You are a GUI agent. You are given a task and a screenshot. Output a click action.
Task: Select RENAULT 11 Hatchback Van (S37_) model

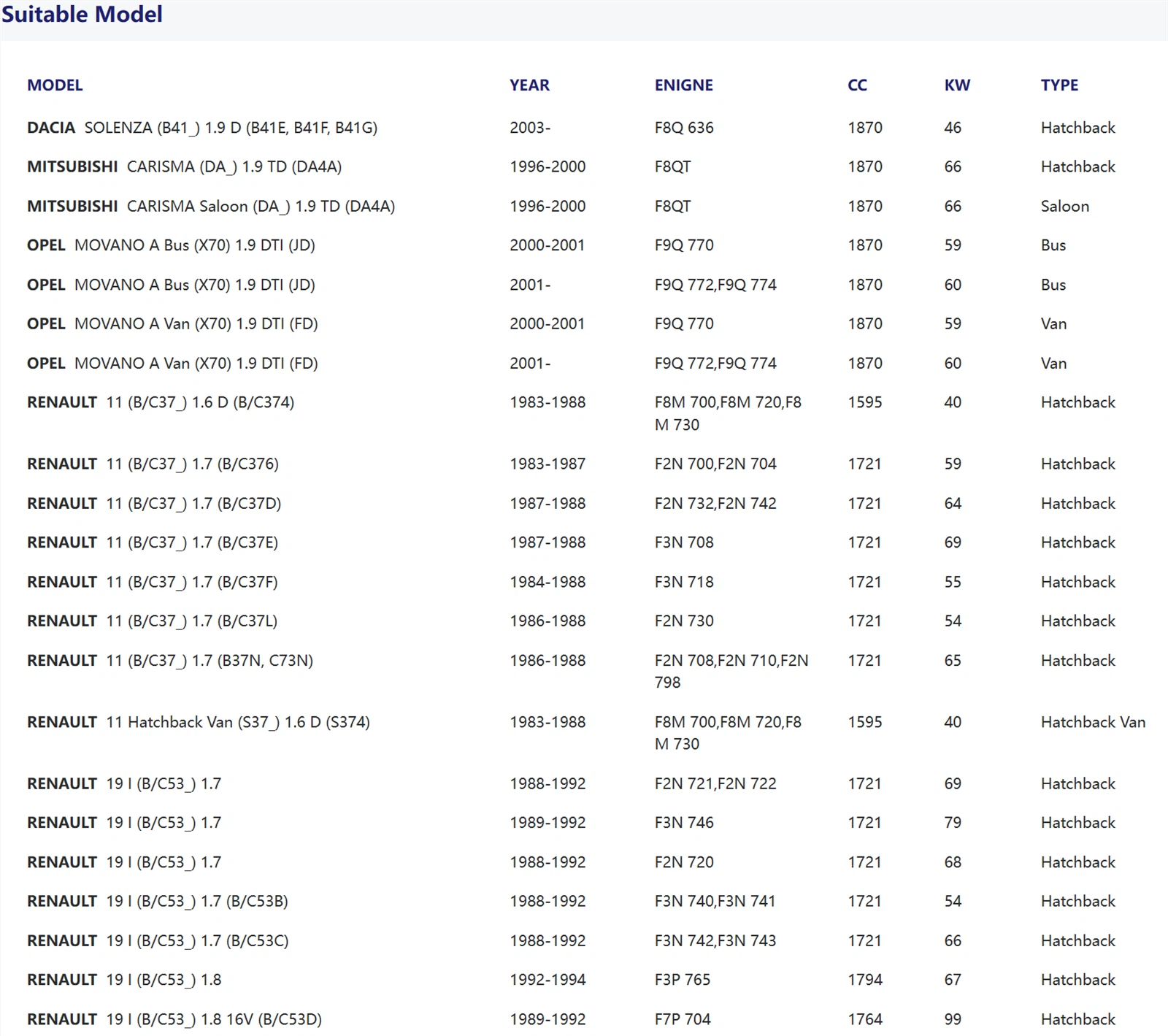coord(199,722)
